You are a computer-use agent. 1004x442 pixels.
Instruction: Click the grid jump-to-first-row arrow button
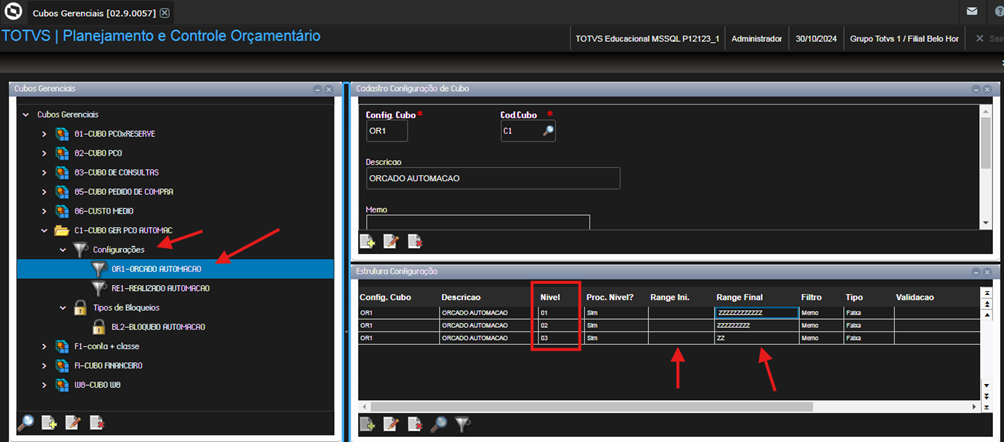coord(986,293)
